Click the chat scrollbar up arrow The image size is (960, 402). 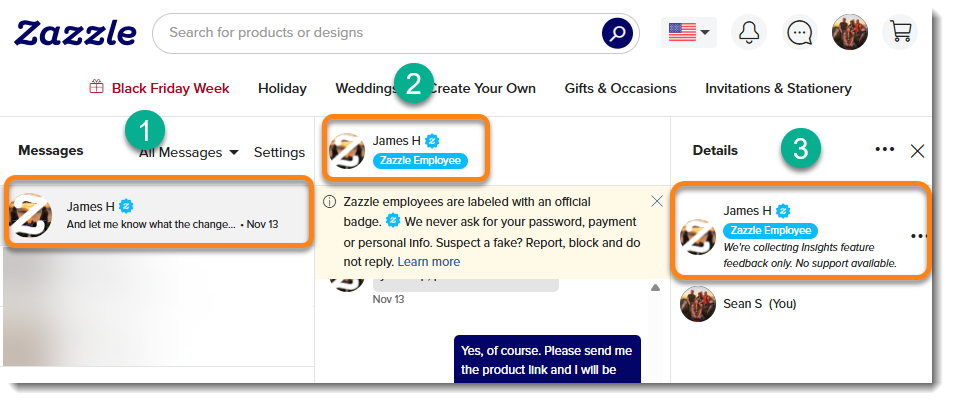tap(656, 289)
